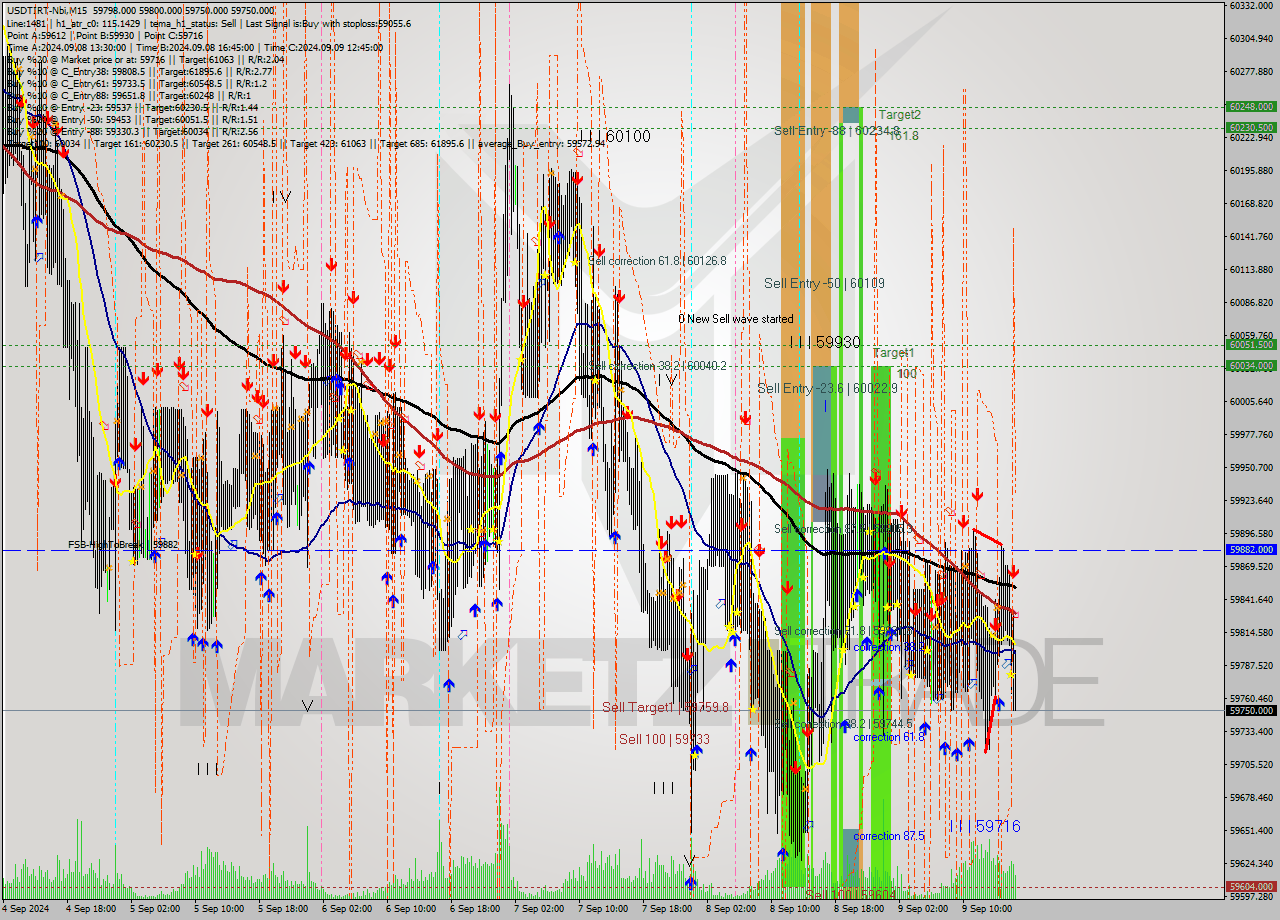Click the "Target2" green label
The width and height of the screenshot is (1280, 920).
(900, 113)
